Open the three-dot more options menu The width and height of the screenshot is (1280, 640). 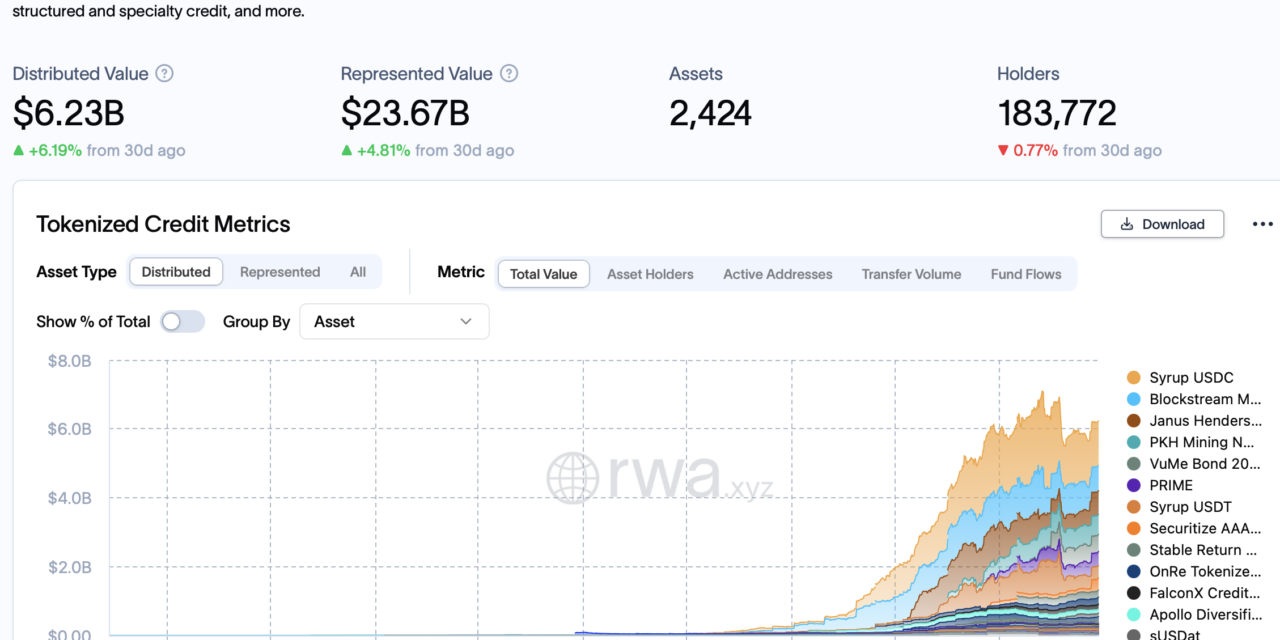point(1262,224)
